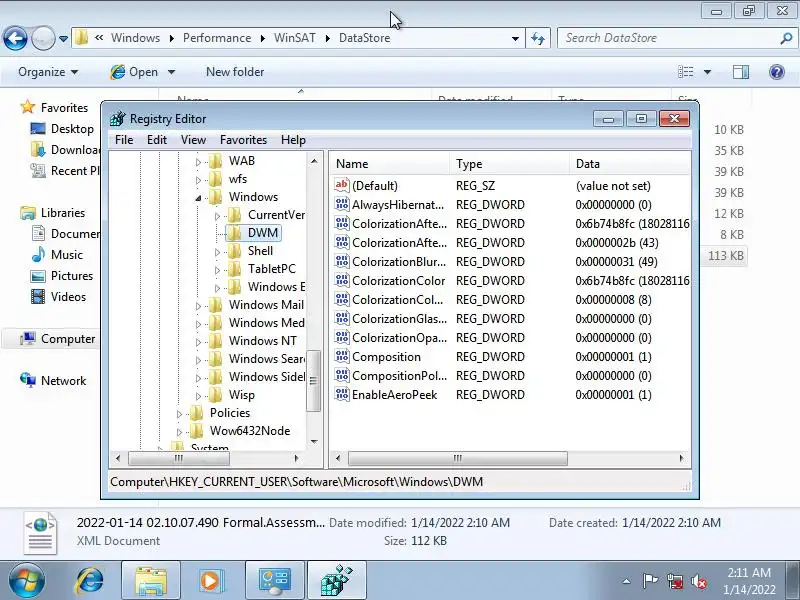The width and height of the screenshot is (800, 600).
Task: Open Windows Media Player from taskbar
Action: click(210, 581)
